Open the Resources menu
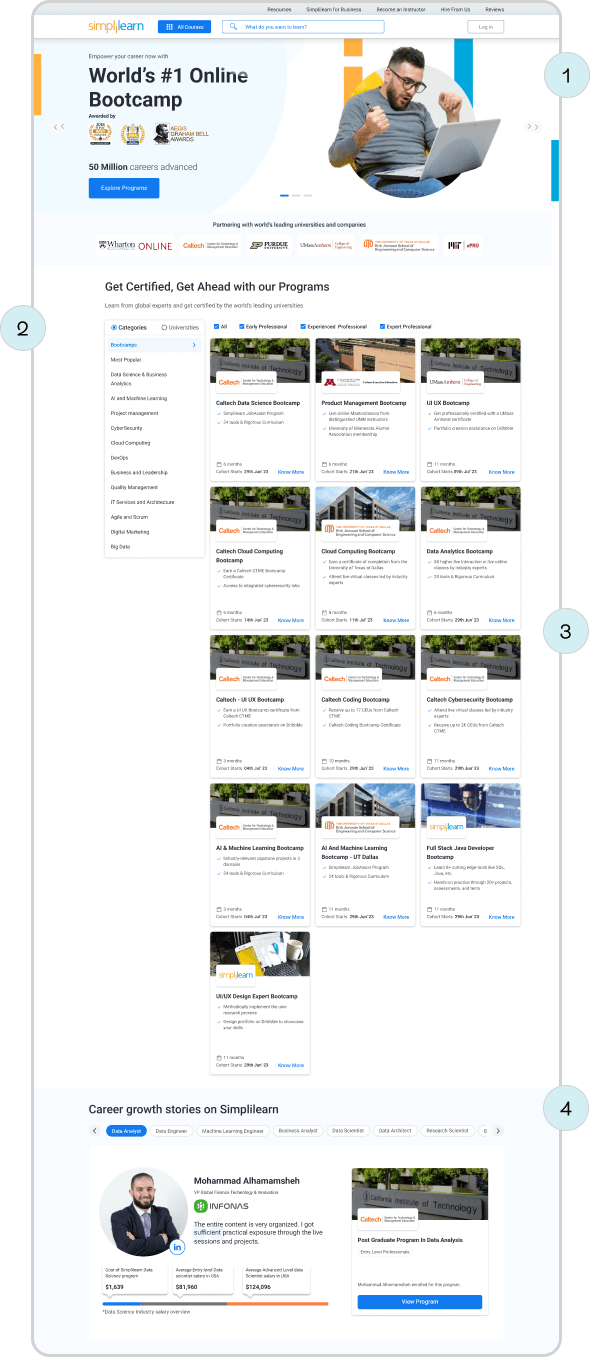 click(279, 8)
